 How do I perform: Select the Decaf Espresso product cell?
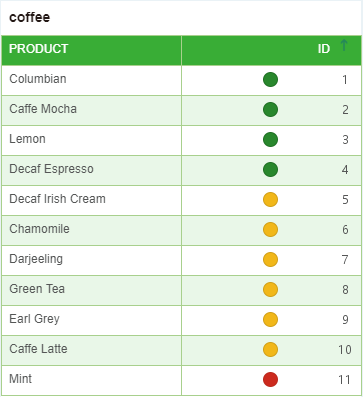click(92, 170)
